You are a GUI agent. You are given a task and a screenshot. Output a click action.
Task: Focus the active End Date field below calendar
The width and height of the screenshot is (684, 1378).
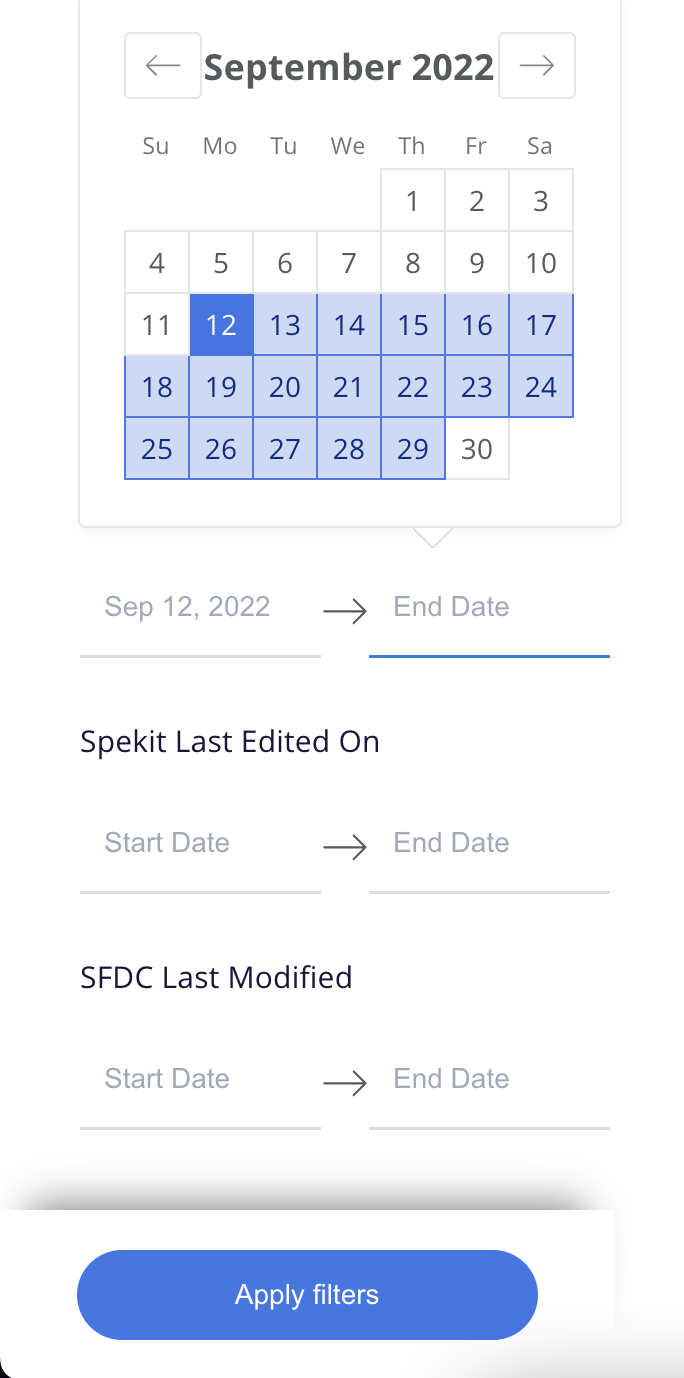489,607
